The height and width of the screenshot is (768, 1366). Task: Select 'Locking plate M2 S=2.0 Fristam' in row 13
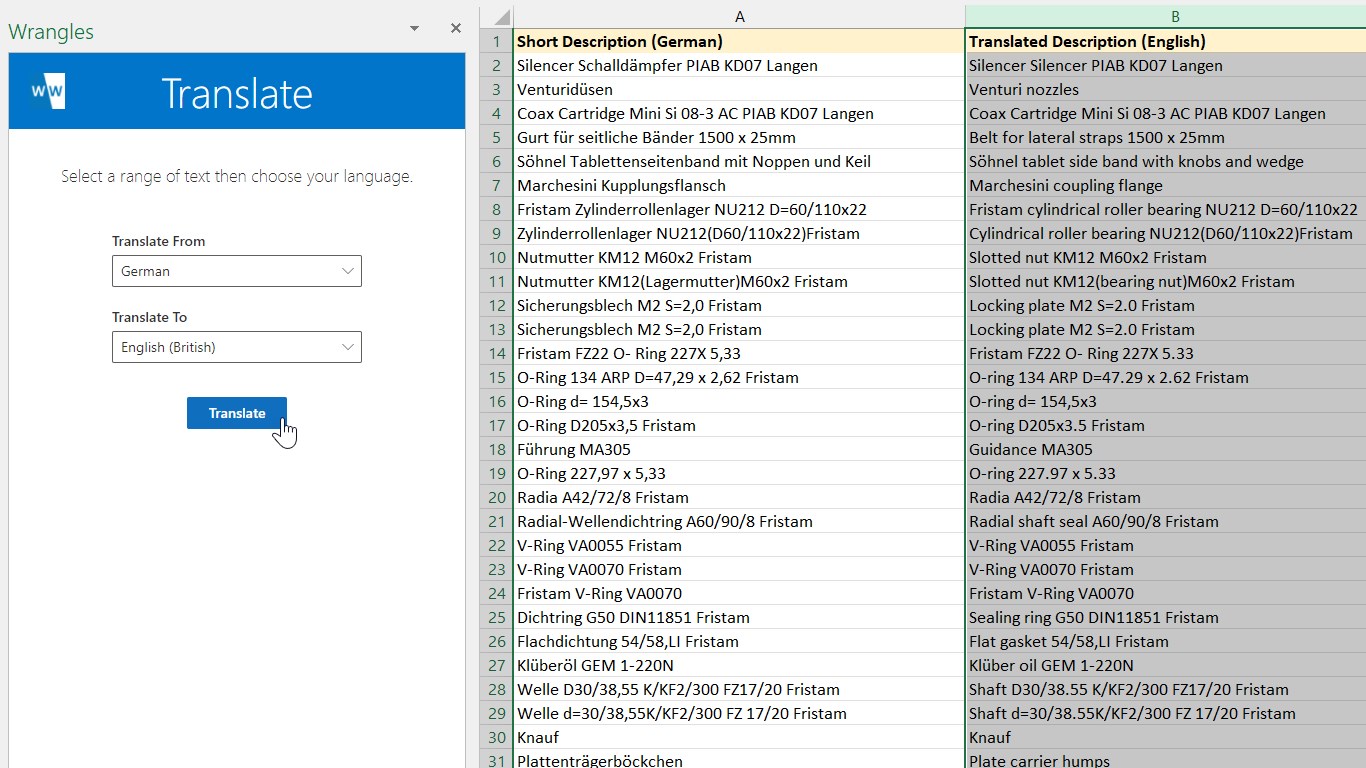coord(1166,330)
